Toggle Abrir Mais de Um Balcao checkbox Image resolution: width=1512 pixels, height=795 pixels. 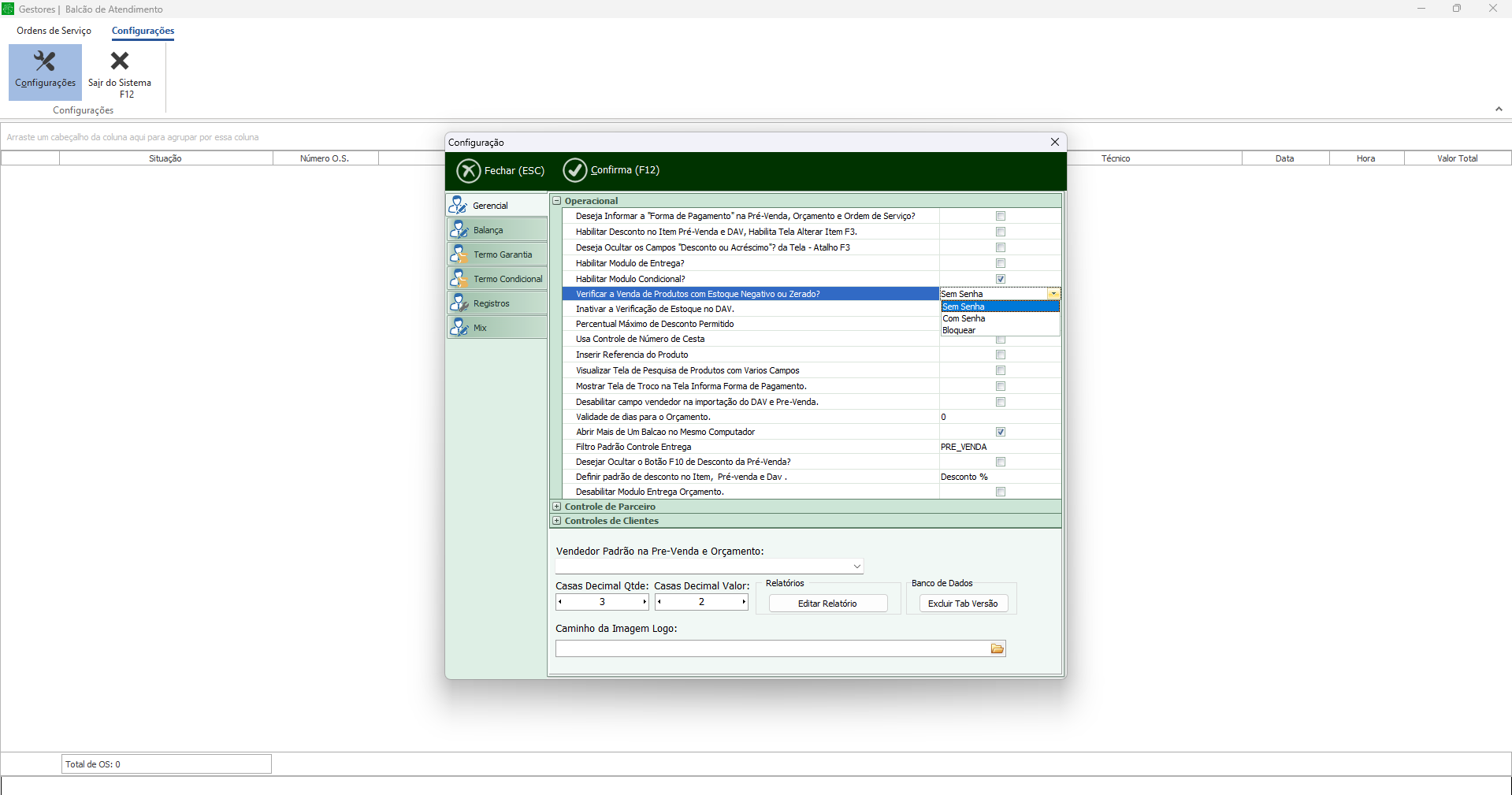[x=1001, y=432]
